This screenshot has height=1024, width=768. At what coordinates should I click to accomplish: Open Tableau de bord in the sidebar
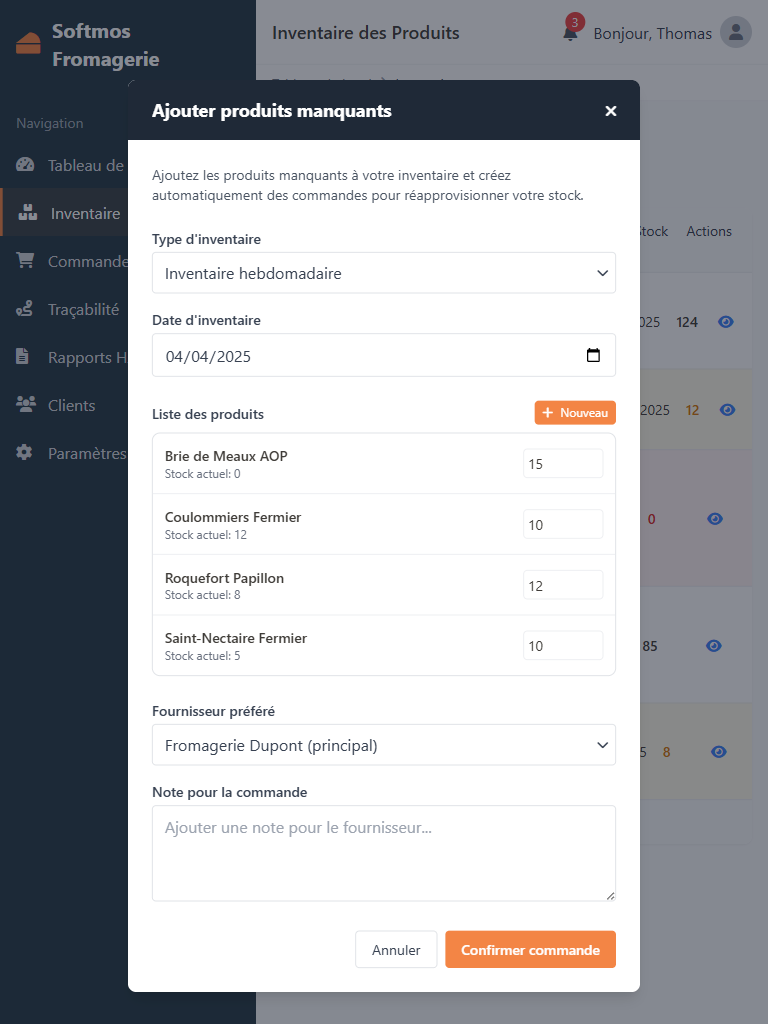tap(64, 165)
